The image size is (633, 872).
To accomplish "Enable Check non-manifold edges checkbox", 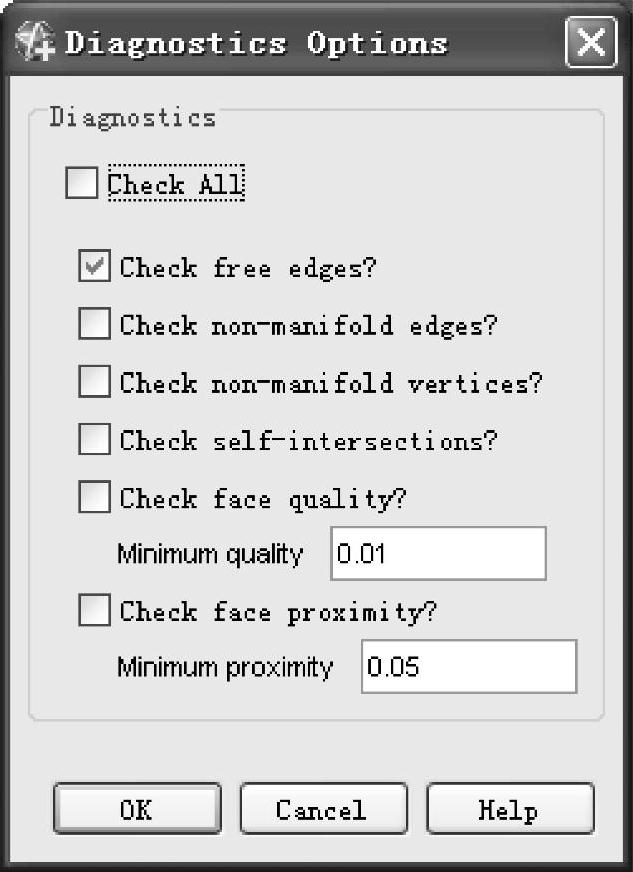I will pos(94,323).
